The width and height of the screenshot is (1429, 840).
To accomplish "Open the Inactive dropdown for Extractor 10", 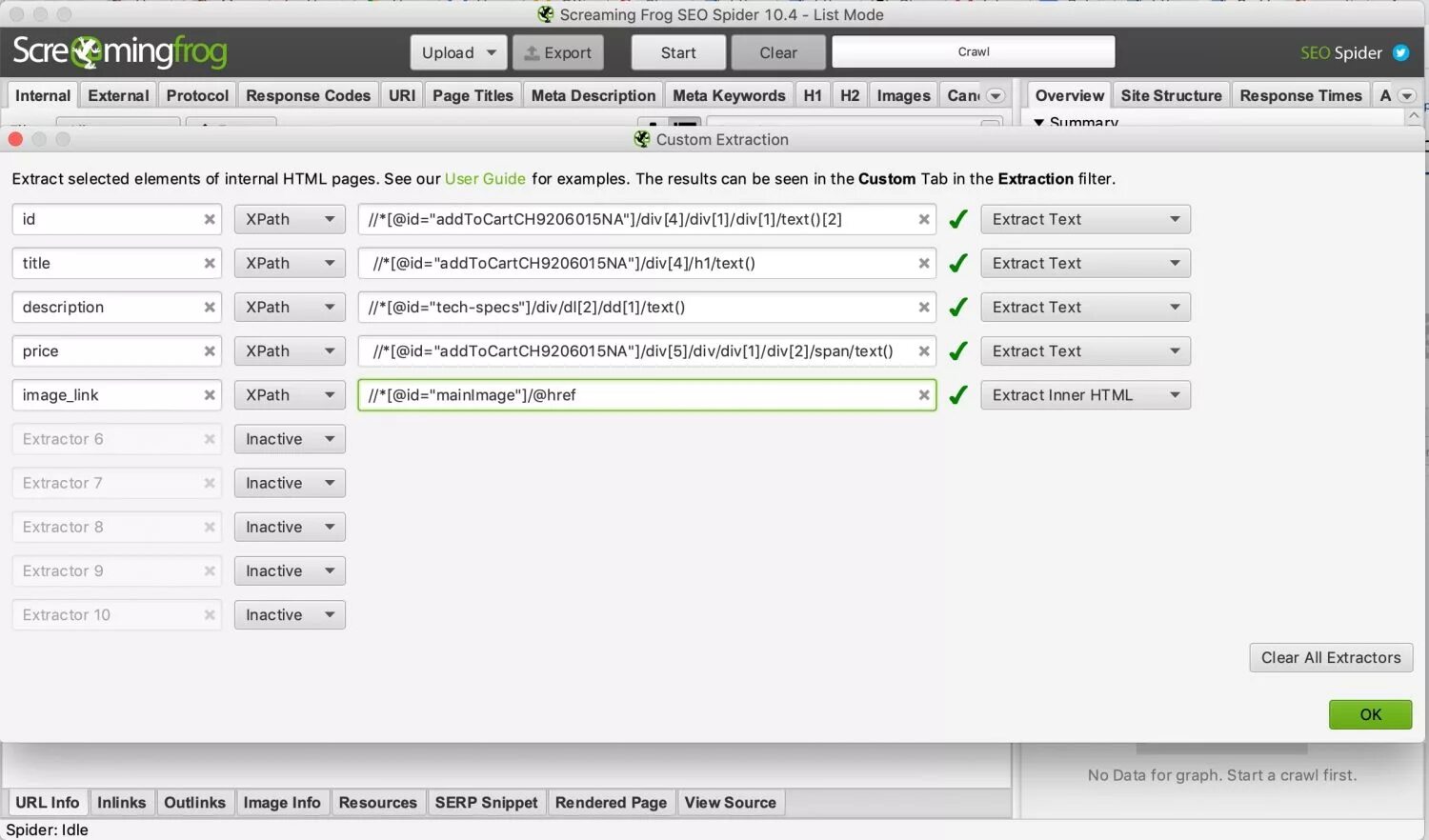I will coord(290,614).
